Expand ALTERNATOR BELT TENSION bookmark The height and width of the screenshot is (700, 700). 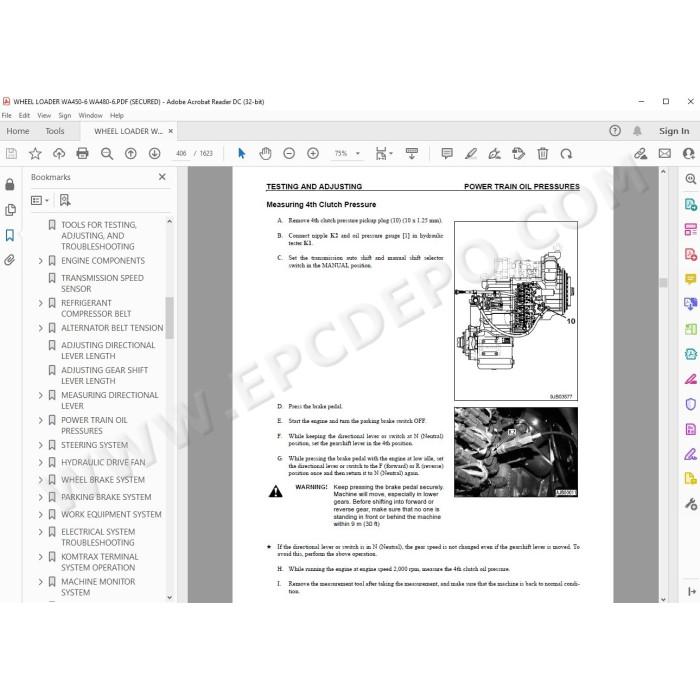(41, 328)
